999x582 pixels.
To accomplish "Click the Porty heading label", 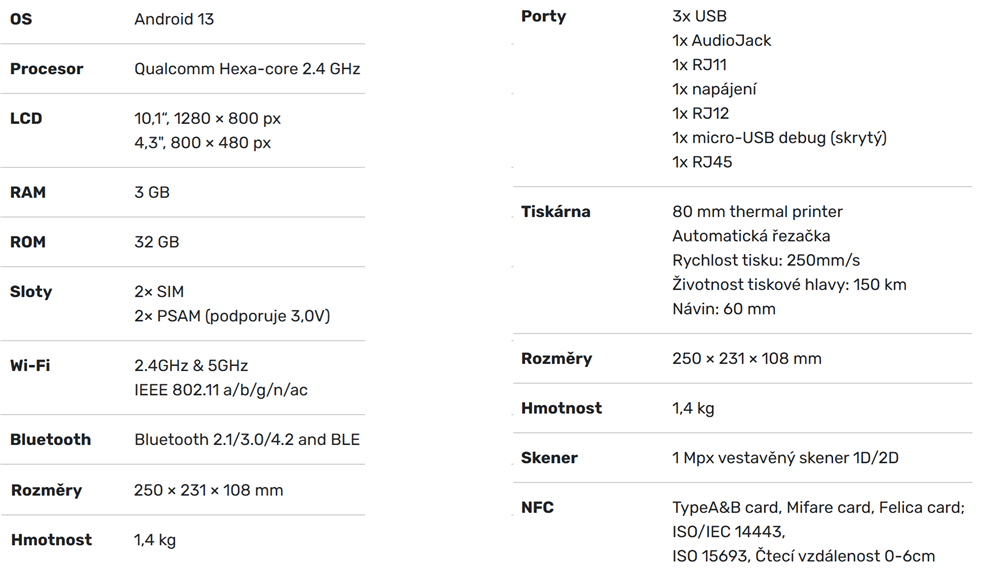I will [x=544, y=16].
